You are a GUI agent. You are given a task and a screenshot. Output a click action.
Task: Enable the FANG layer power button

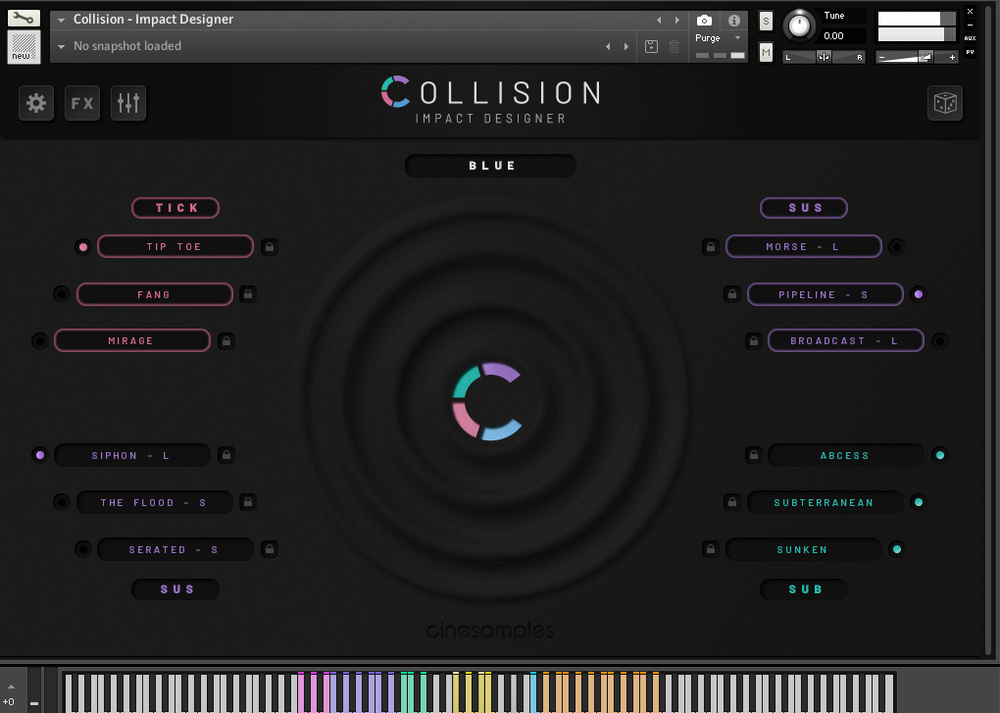[61, 294]
